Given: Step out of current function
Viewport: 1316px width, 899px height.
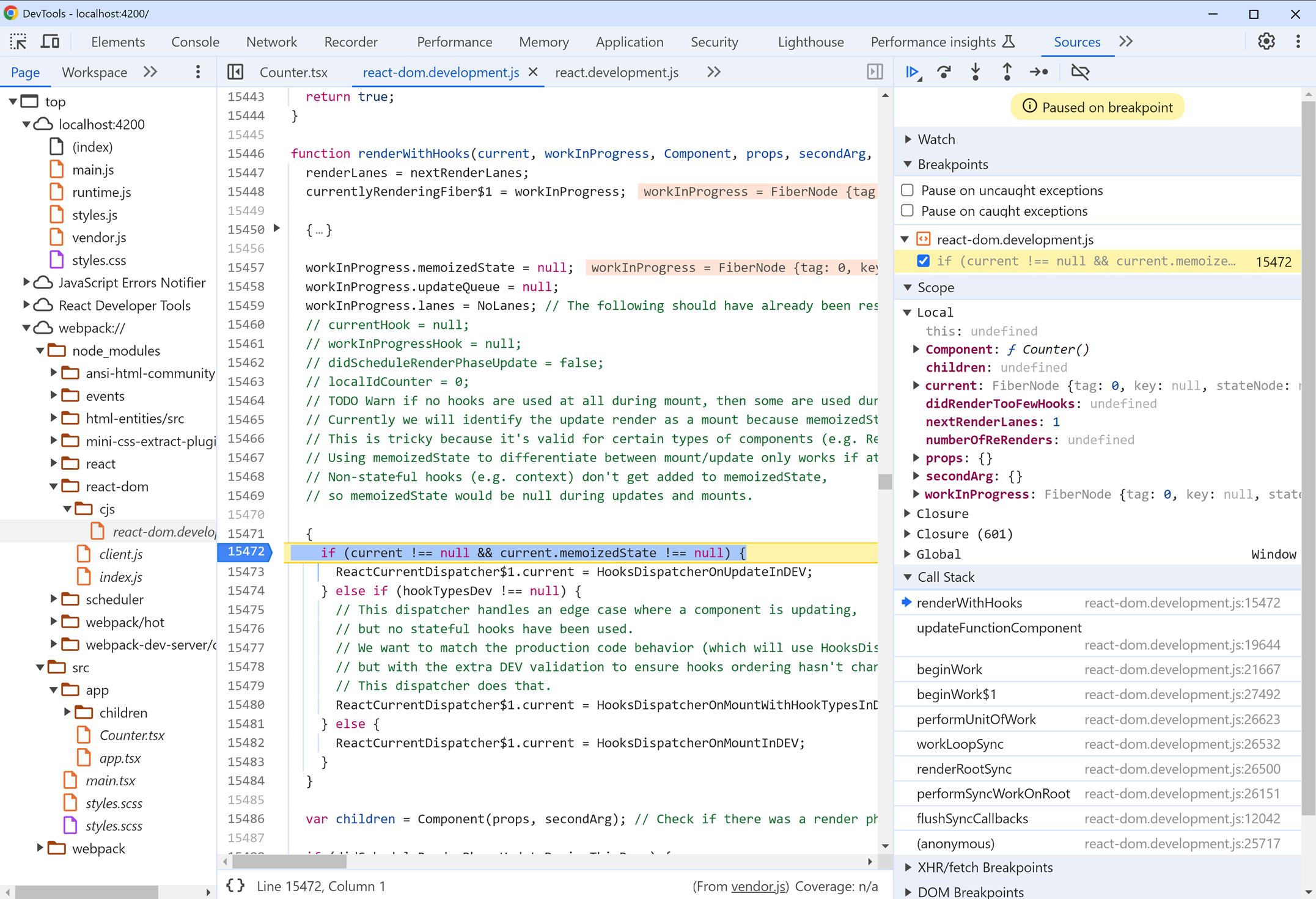Looking at the screenshot, I should pos(1007,72).
